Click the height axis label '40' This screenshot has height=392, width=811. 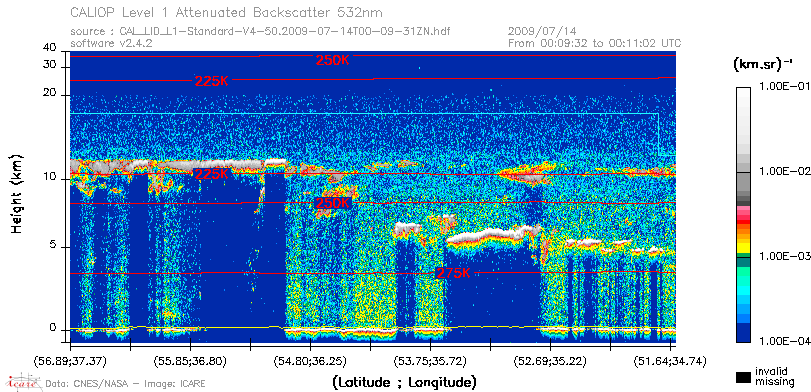pos(50,48)
